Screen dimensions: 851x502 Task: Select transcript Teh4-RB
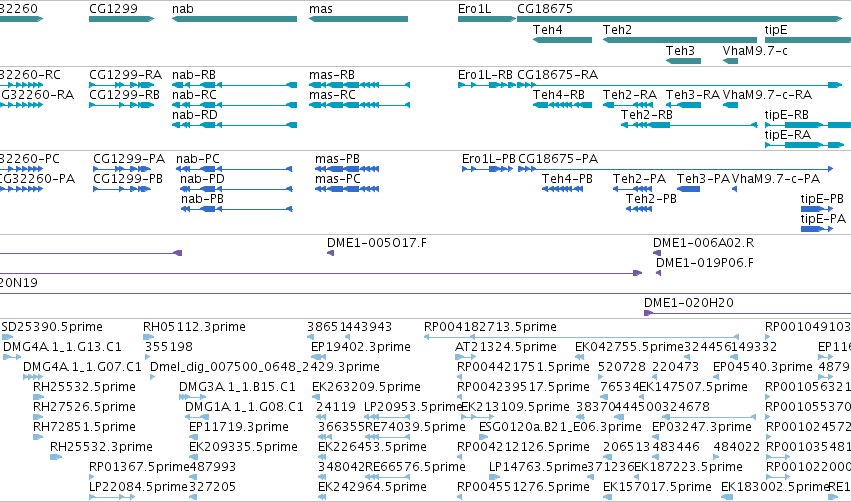point(562,105)
